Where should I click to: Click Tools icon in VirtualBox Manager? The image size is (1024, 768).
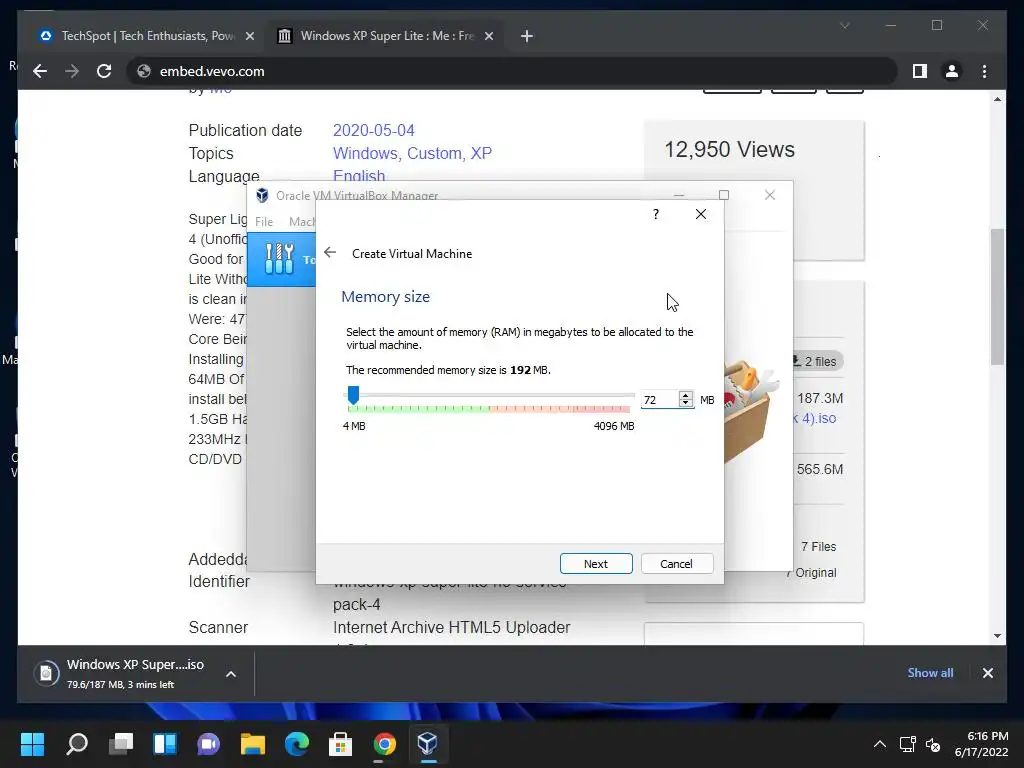(280, 259)
